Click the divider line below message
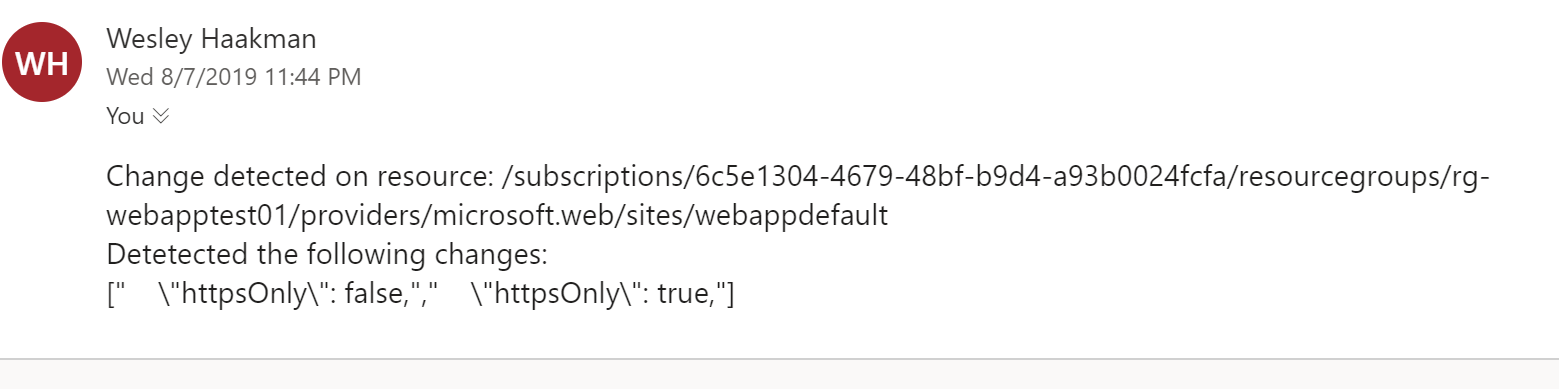Screen dimensions: 1559x389 click(779, 358)
